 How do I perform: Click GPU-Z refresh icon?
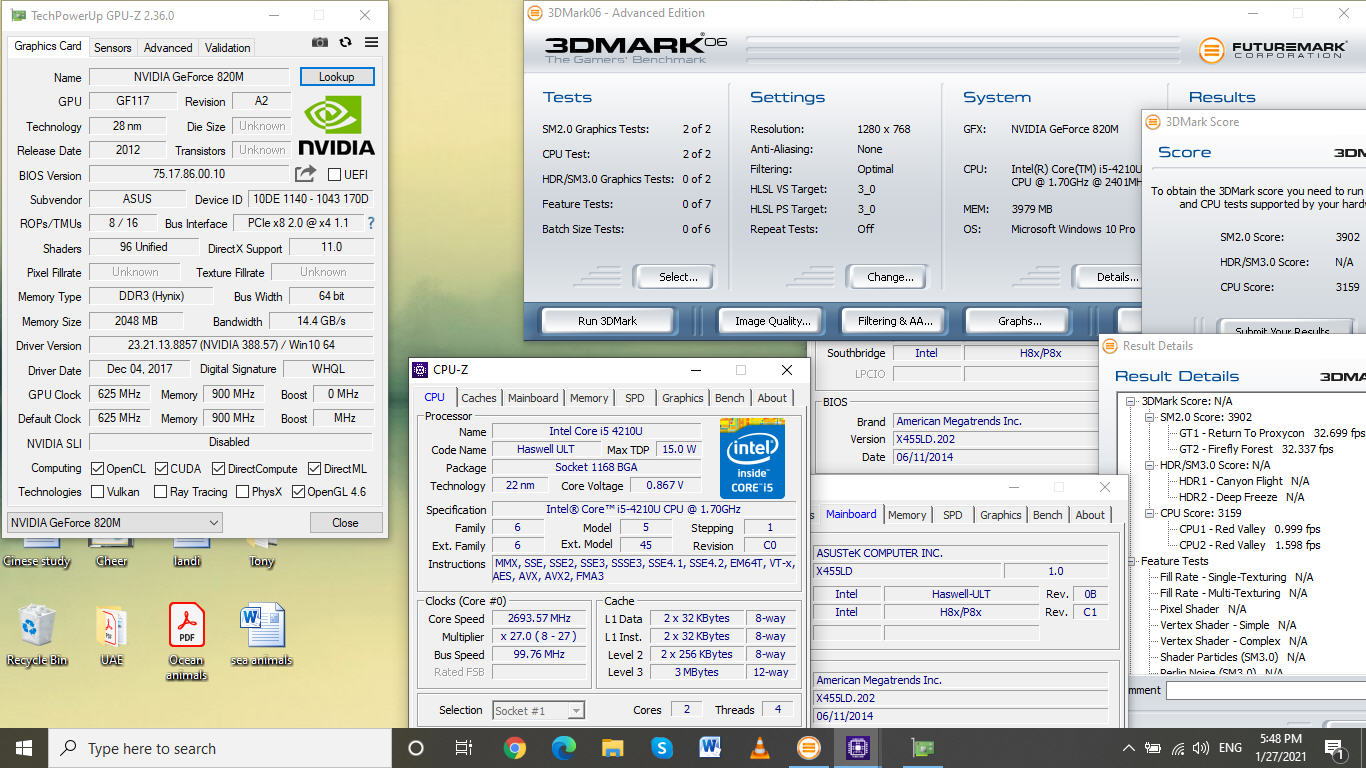click(345, 42)
